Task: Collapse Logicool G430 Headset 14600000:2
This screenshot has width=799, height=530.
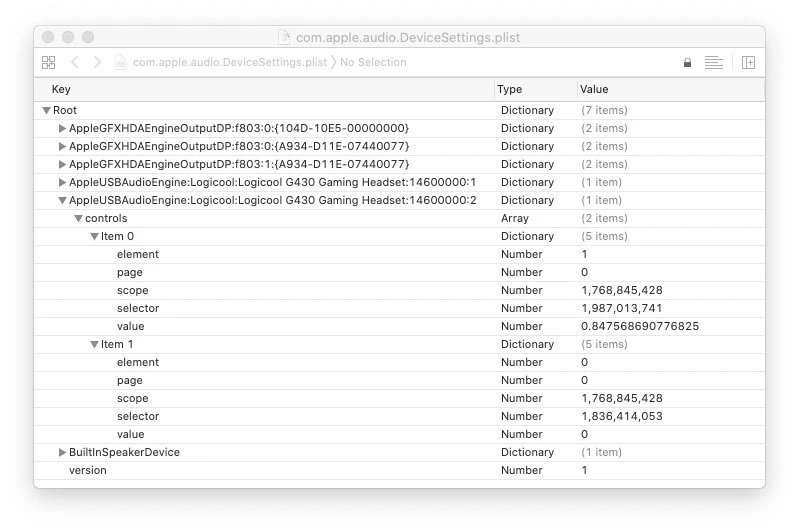Action: [62, 200]
